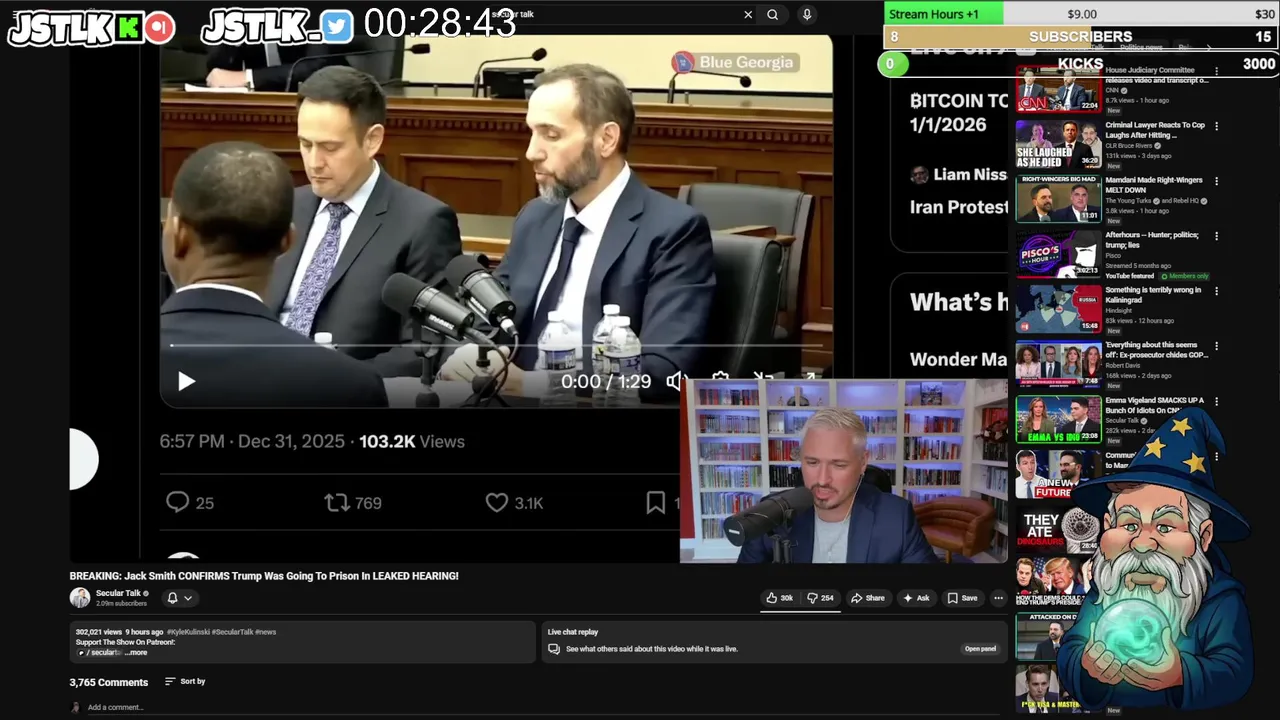The width and height of the screenshot is (1280, 720).
Task: Open the Secular Talk channel name link
Action: 118,593
